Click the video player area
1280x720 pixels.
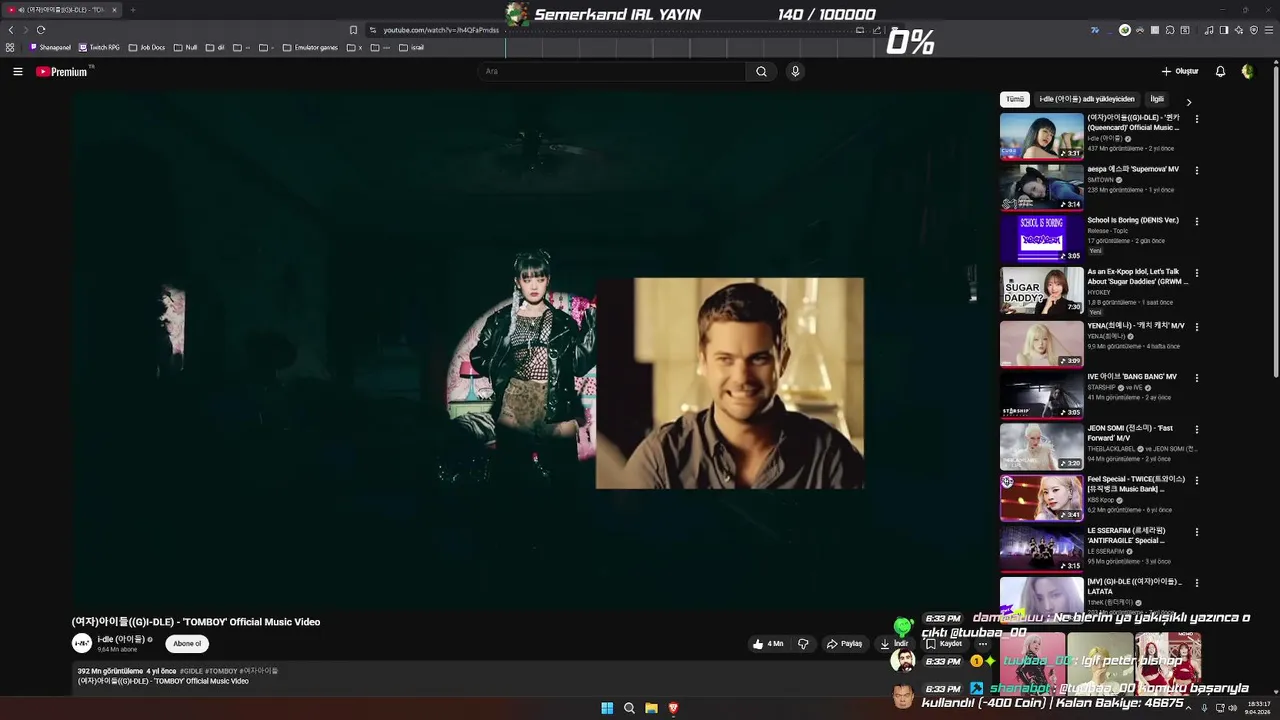533,352
